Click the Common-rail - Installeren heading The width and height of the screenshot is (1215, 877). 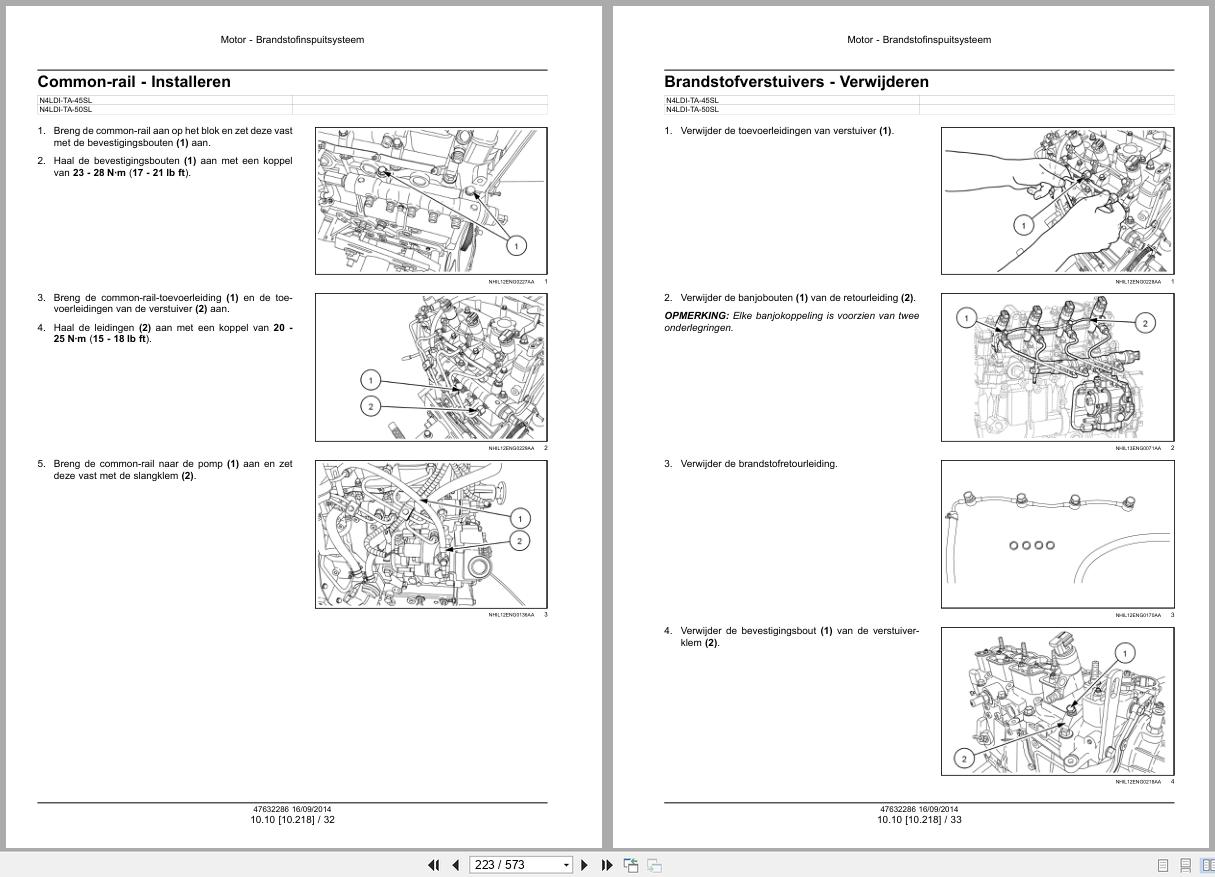point(133,82)
